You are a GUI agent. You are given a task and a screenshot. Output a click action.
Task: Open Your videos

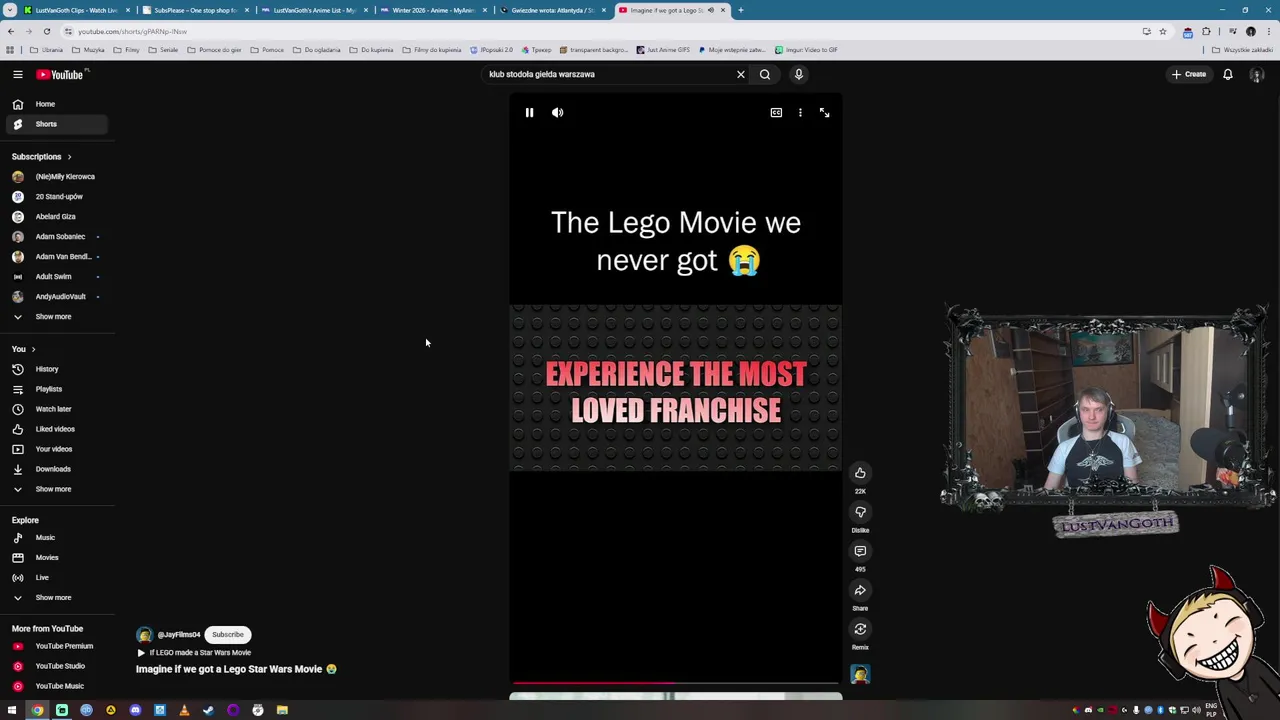pos(55,449)
